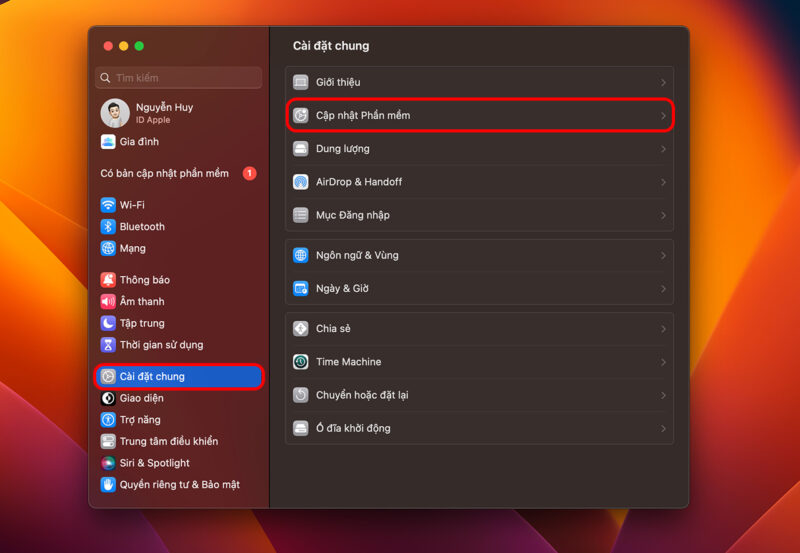800x553 pixels.
Task: Click the AirDrop & Handoff icon
Action: click(301, 182)
